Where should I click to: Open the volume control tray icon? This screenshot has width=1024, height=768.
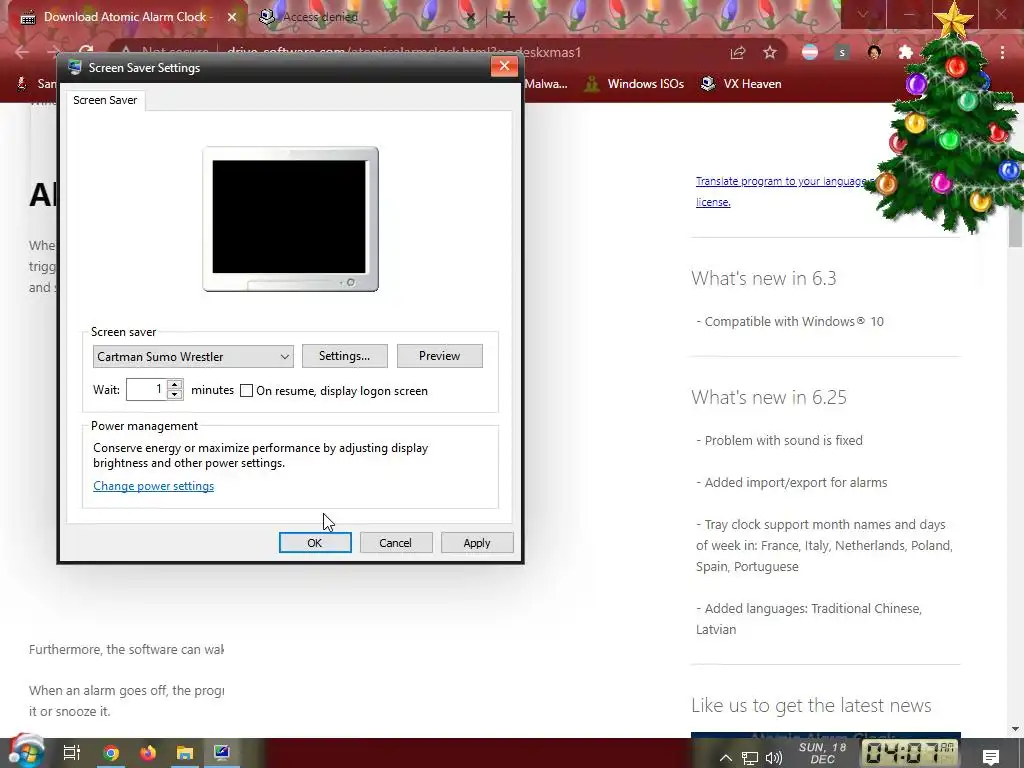tap(774, 758)
